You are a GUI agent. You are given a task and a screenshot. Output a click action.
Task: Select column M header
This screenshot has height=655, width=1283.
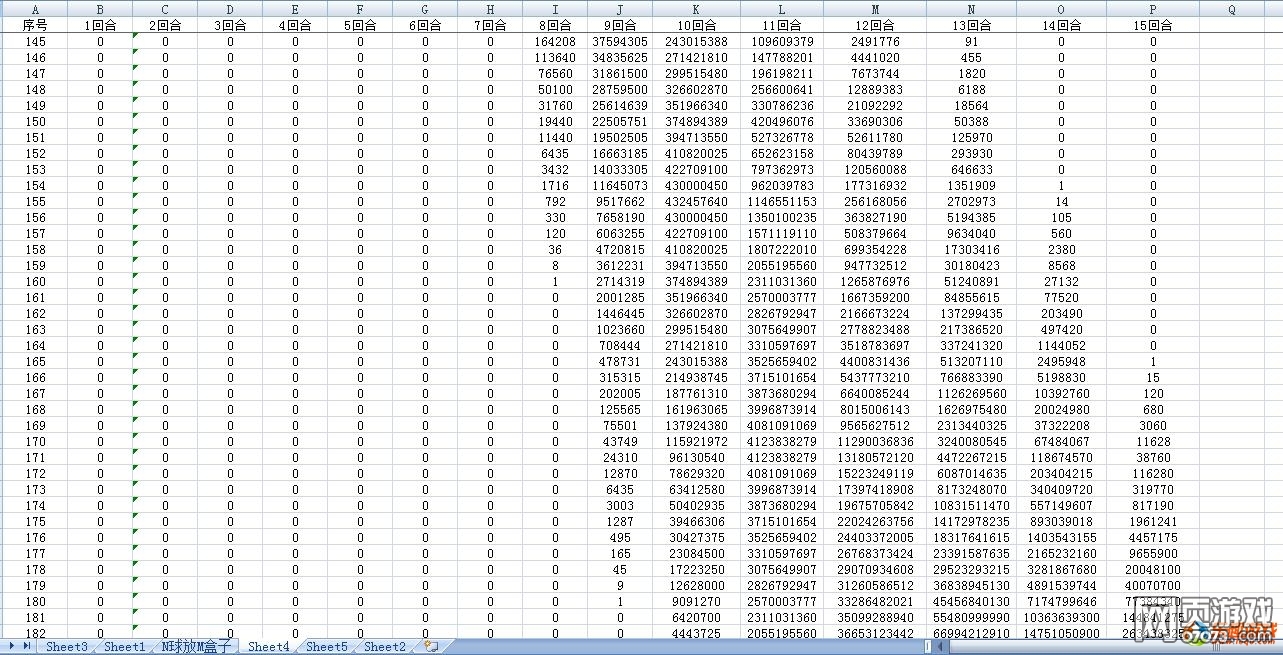pos(875,9)
